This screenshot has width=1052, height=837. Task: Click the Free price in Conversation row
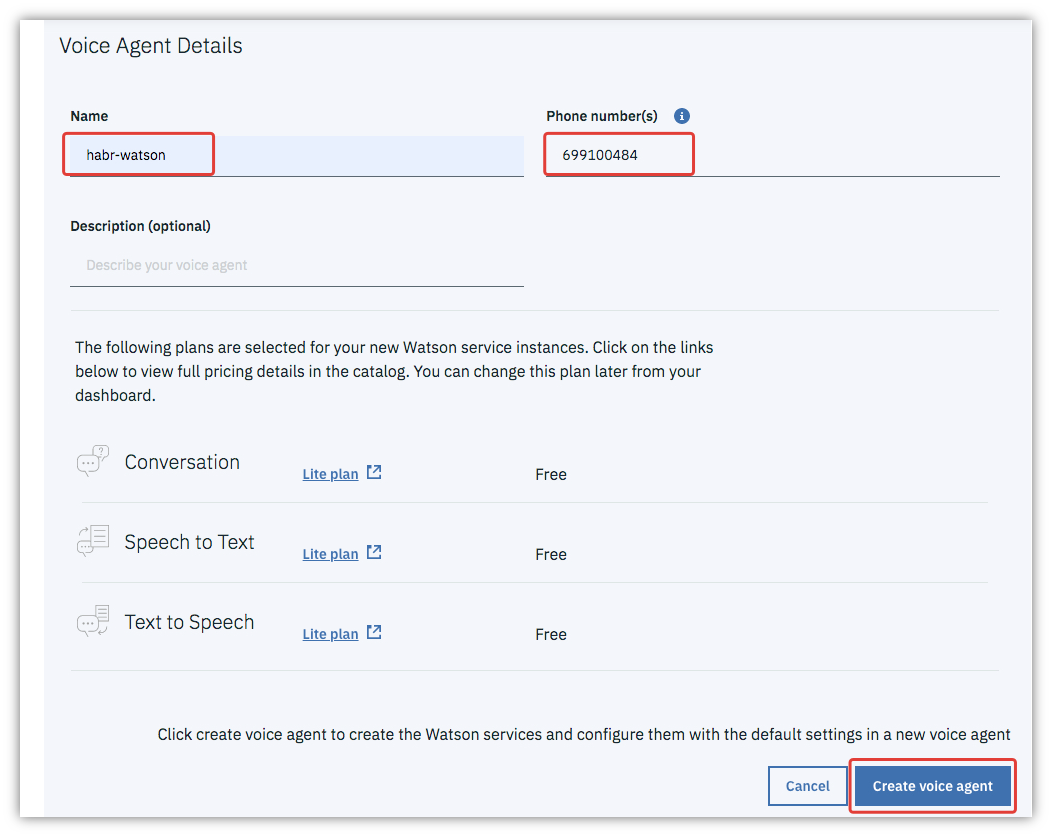[x=551, y=474]
